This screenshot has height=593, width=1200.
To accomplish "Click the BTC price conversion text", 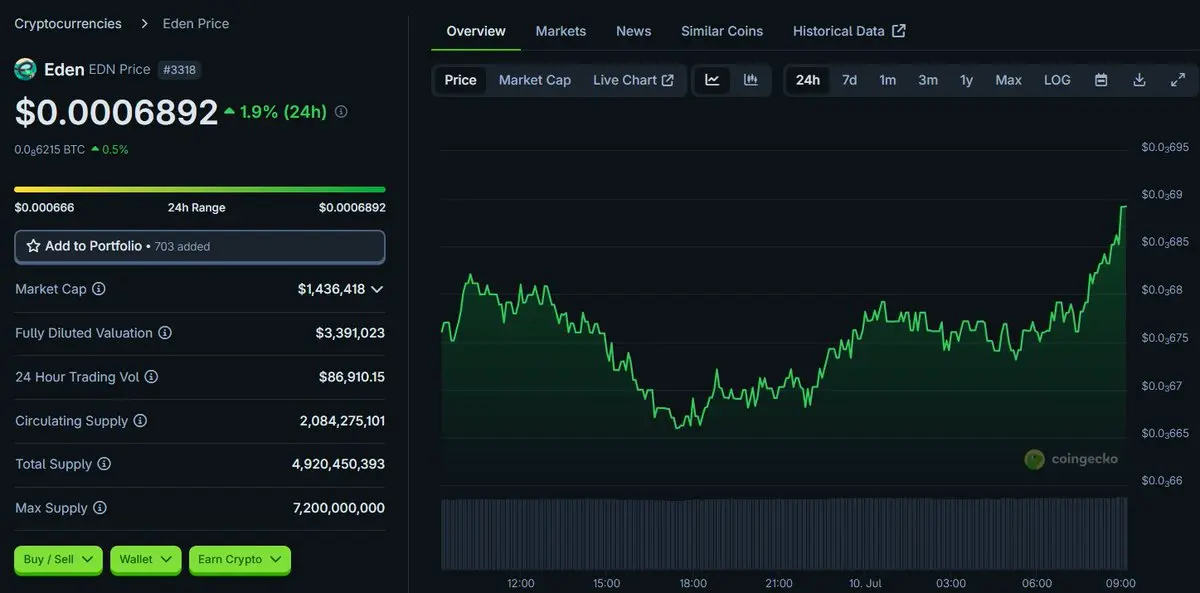I will (x=50, y=149).
